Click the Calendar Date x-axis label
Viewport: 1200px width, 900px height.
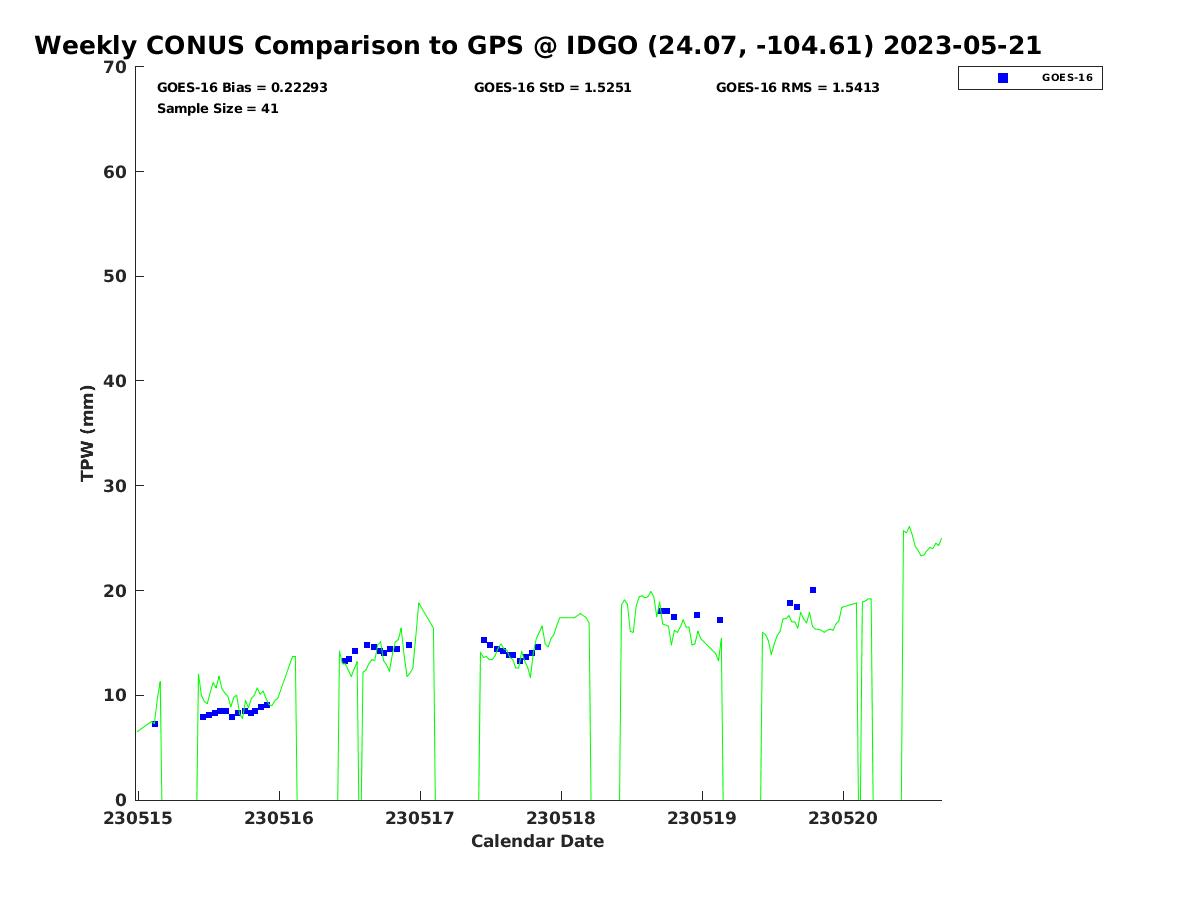tap(537, 842)
